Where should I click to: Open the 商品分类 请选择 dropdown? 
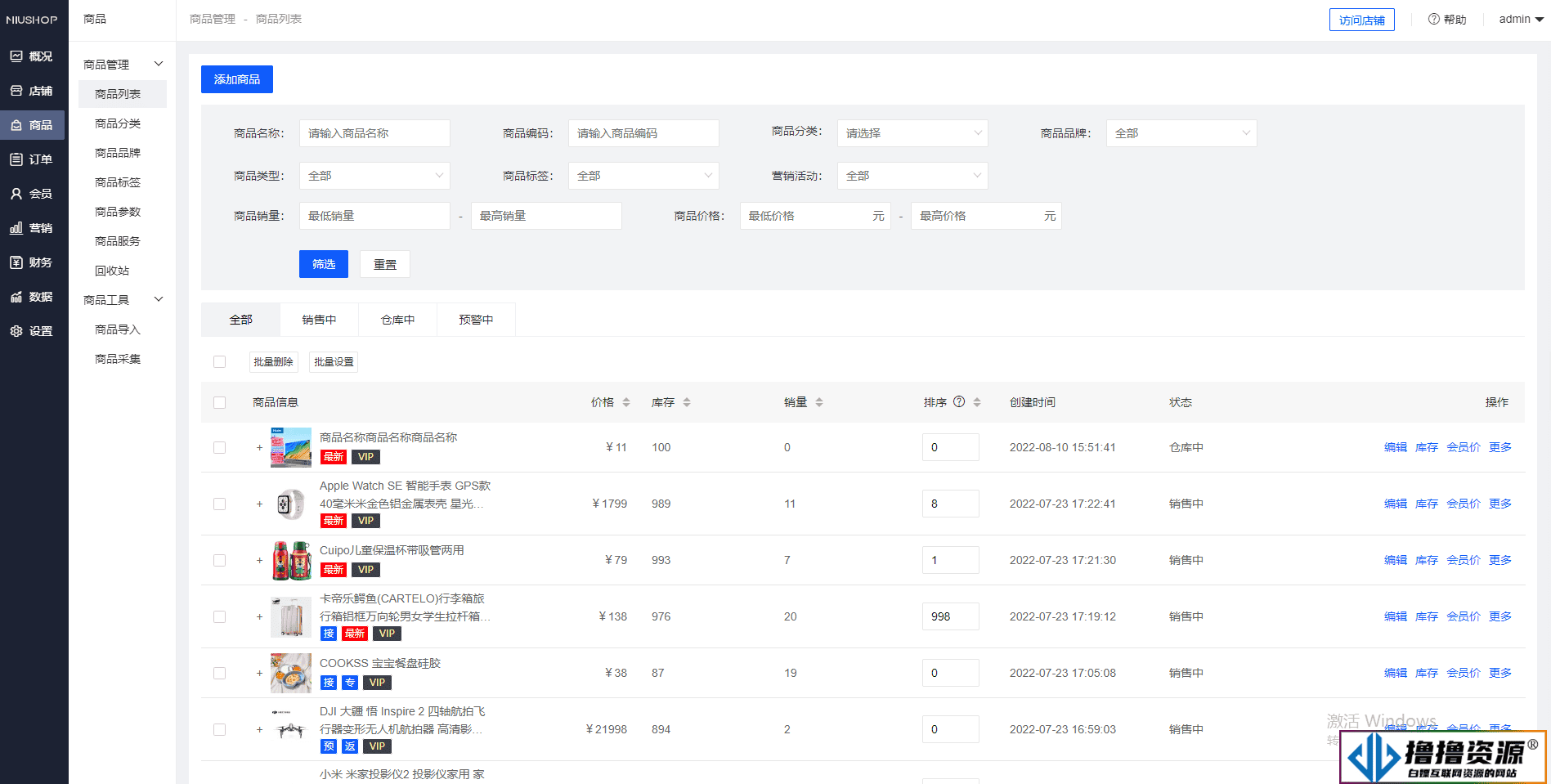click(x=912, y=133)
